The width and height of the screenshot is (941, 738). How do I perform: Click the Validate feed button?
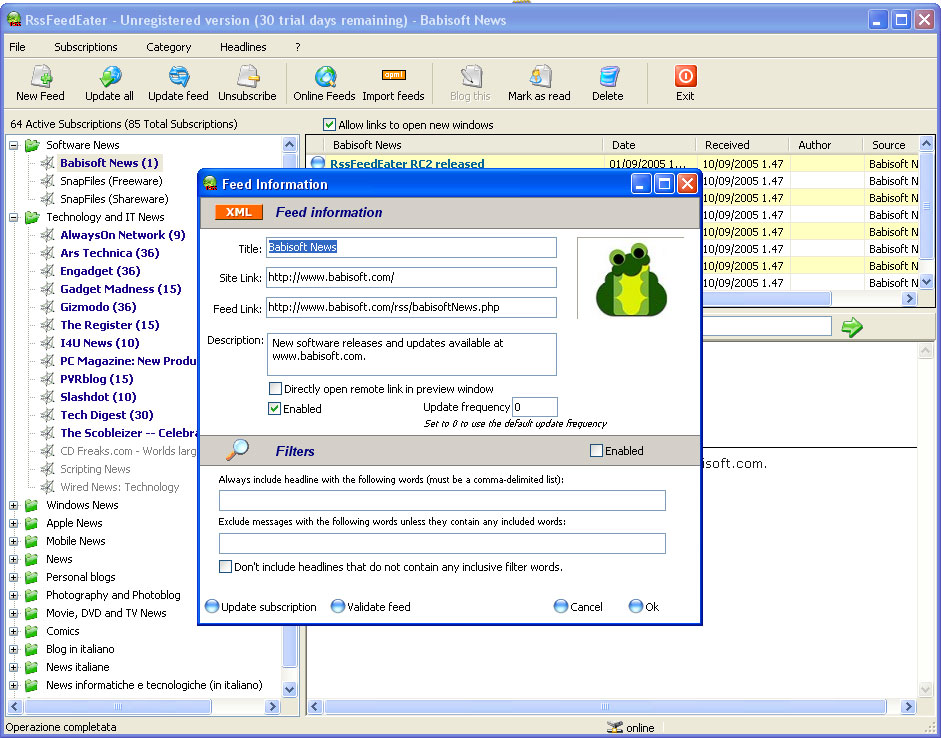(x=371, y=607)
